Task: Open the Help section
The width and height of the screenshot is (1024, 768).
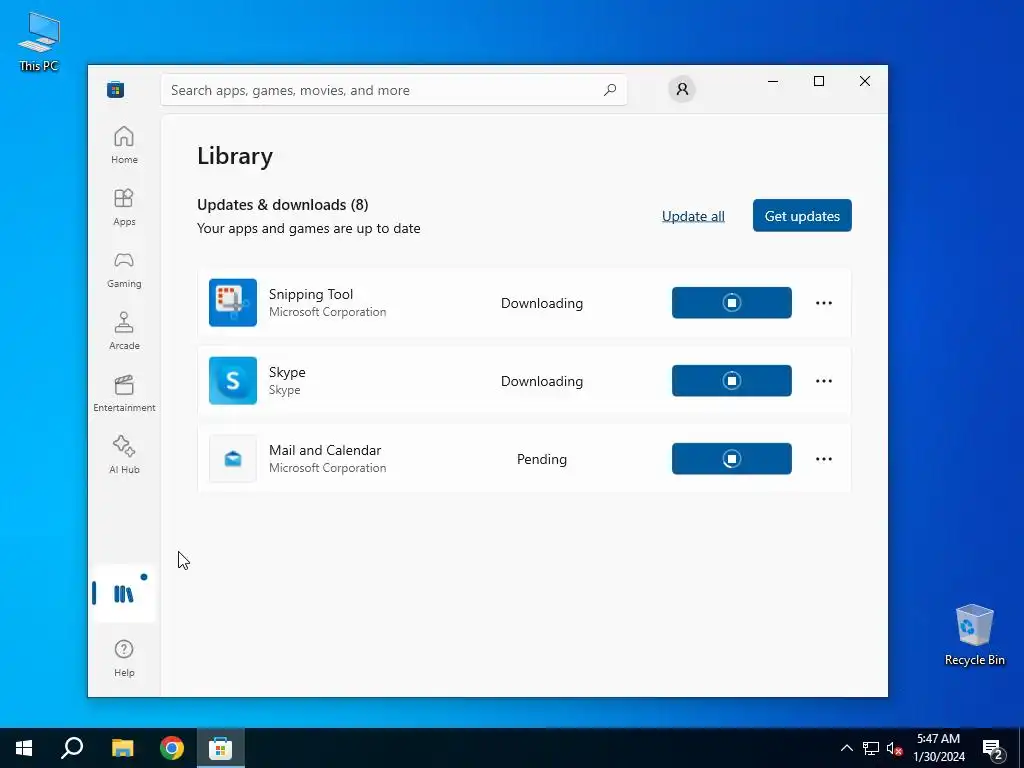Action: pyautogui.click(x=124, y=658)
